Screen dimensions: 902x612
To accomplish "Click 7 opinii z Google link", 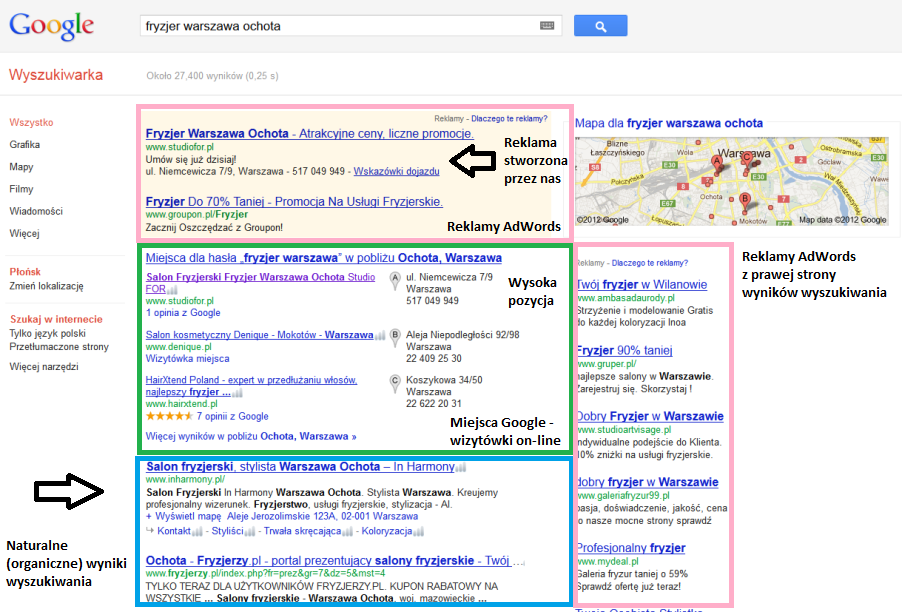I will point(232,416).
